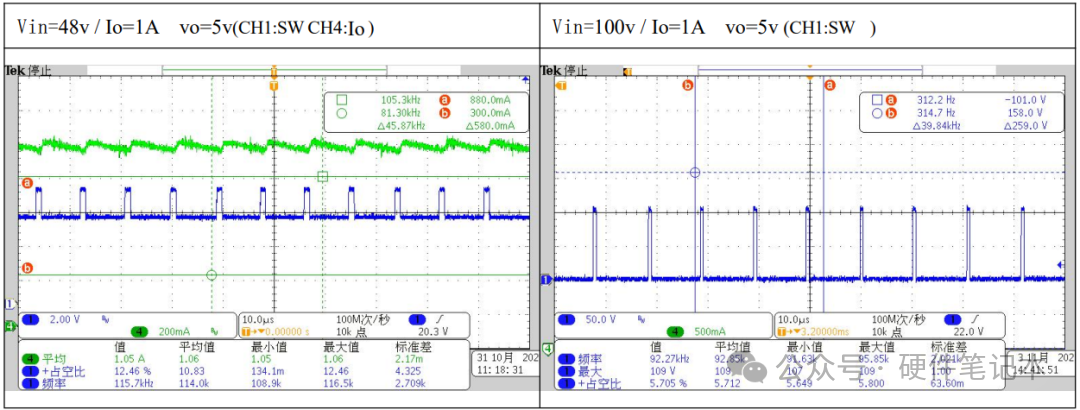Click the 22.0 V trigger level value
This screenshot has height=410, width=1080.
(x=968, y=331)
